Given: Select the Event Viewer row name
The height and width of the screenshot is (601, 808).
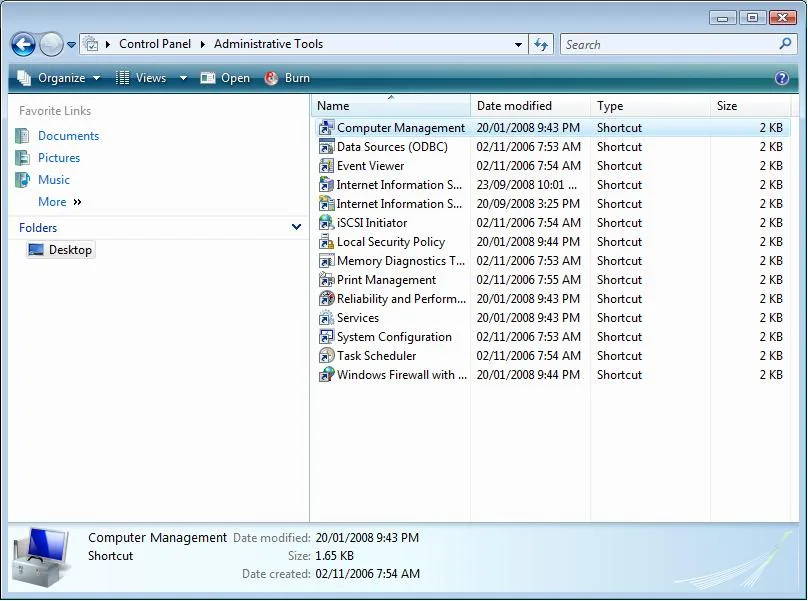Looking at the screenshot, I should tap(370, 165).
